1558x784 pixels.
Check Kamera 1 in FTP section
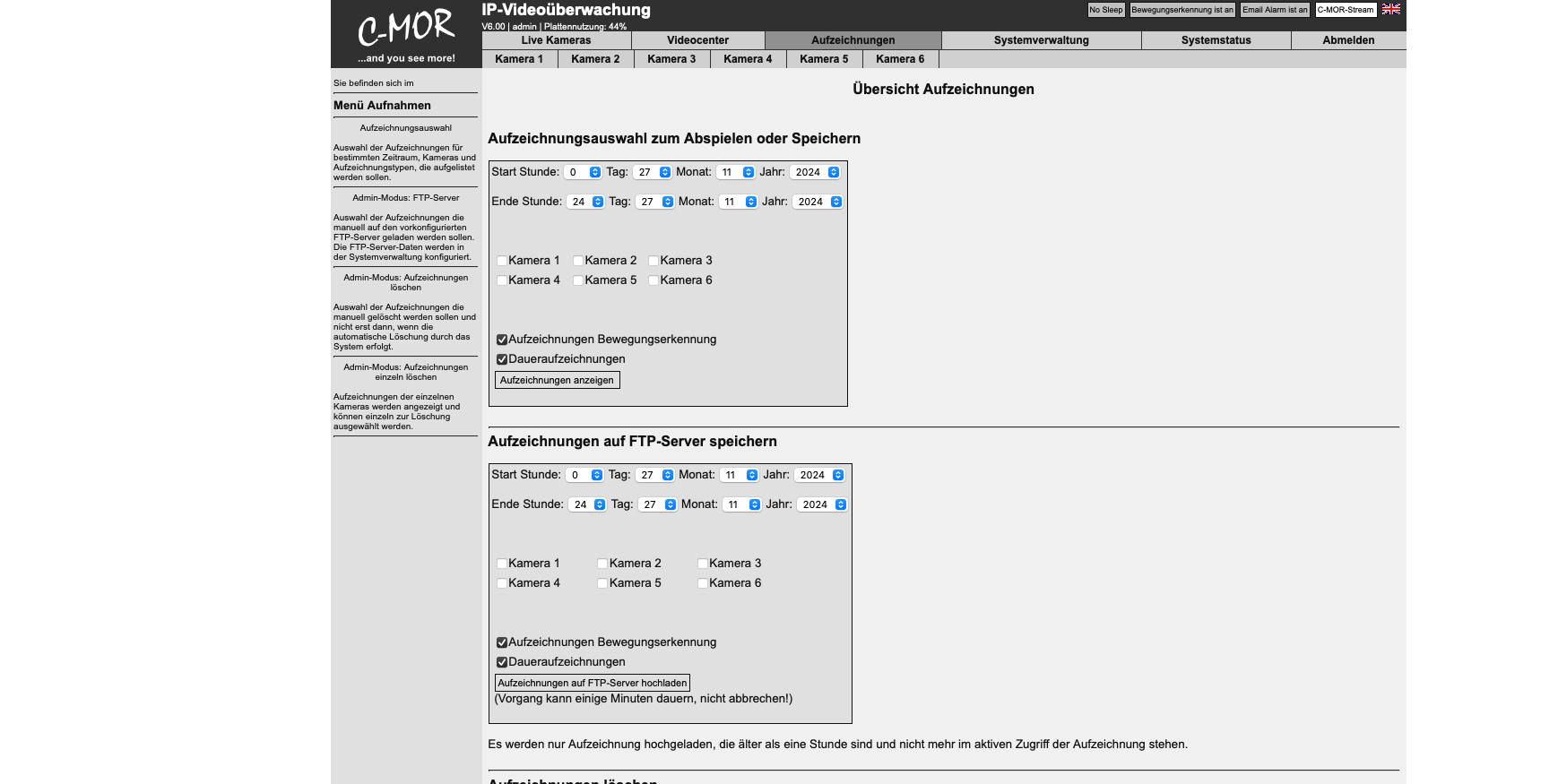tap(502, 564)
